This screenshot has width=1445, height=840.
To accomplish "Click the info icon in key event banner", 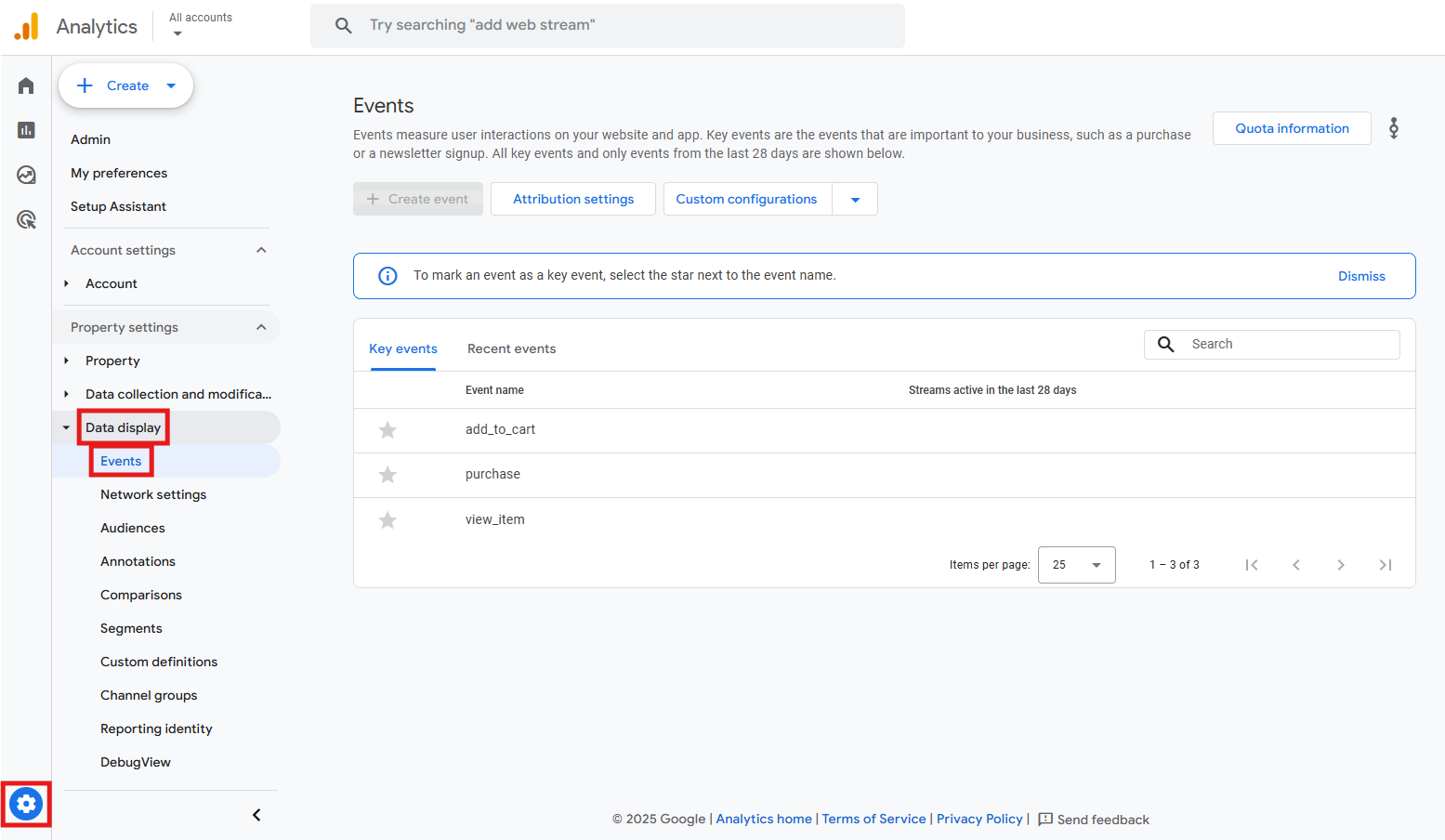I will [x=388, y=276].
